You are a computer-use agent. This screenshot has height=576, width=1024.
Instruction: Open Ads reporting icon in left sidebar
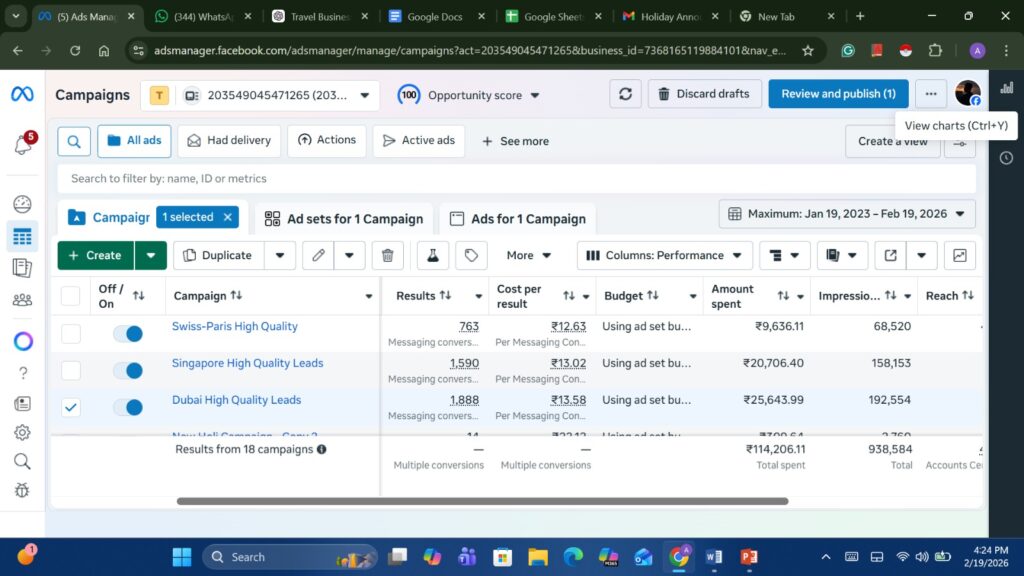tap(22, 268)
